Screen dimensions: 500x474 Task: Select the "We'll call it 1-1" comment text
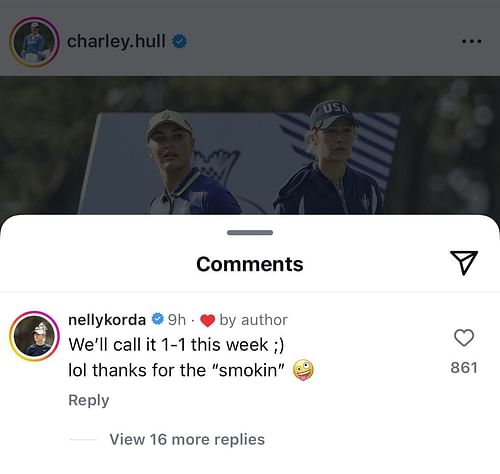pyautogui.click(x=176, y=344)
